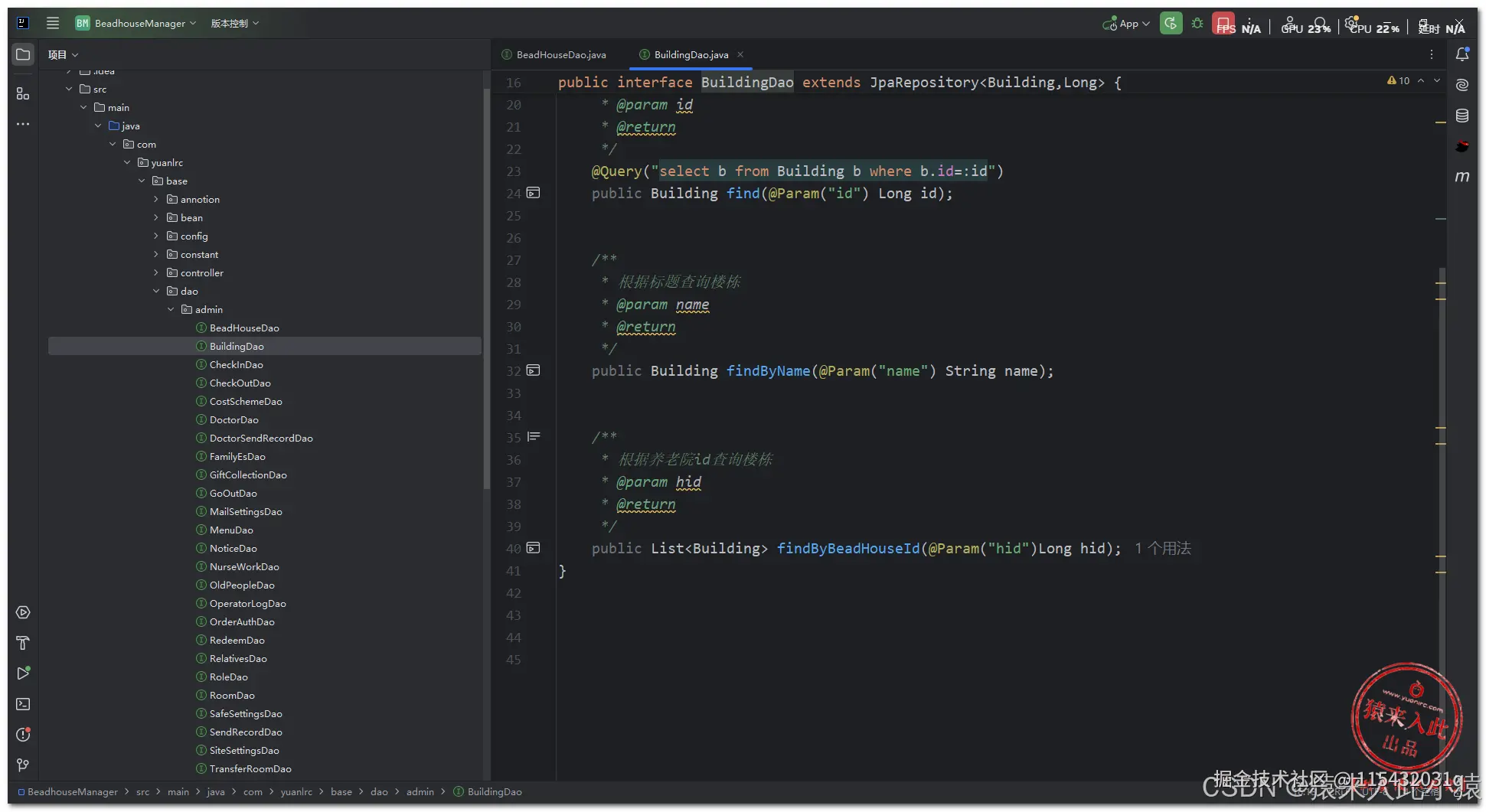Viewport: 1486px width, 812px height.
Task: Toggle rendered doc comment icon on line 35
Action: click(x=534, y=437)
